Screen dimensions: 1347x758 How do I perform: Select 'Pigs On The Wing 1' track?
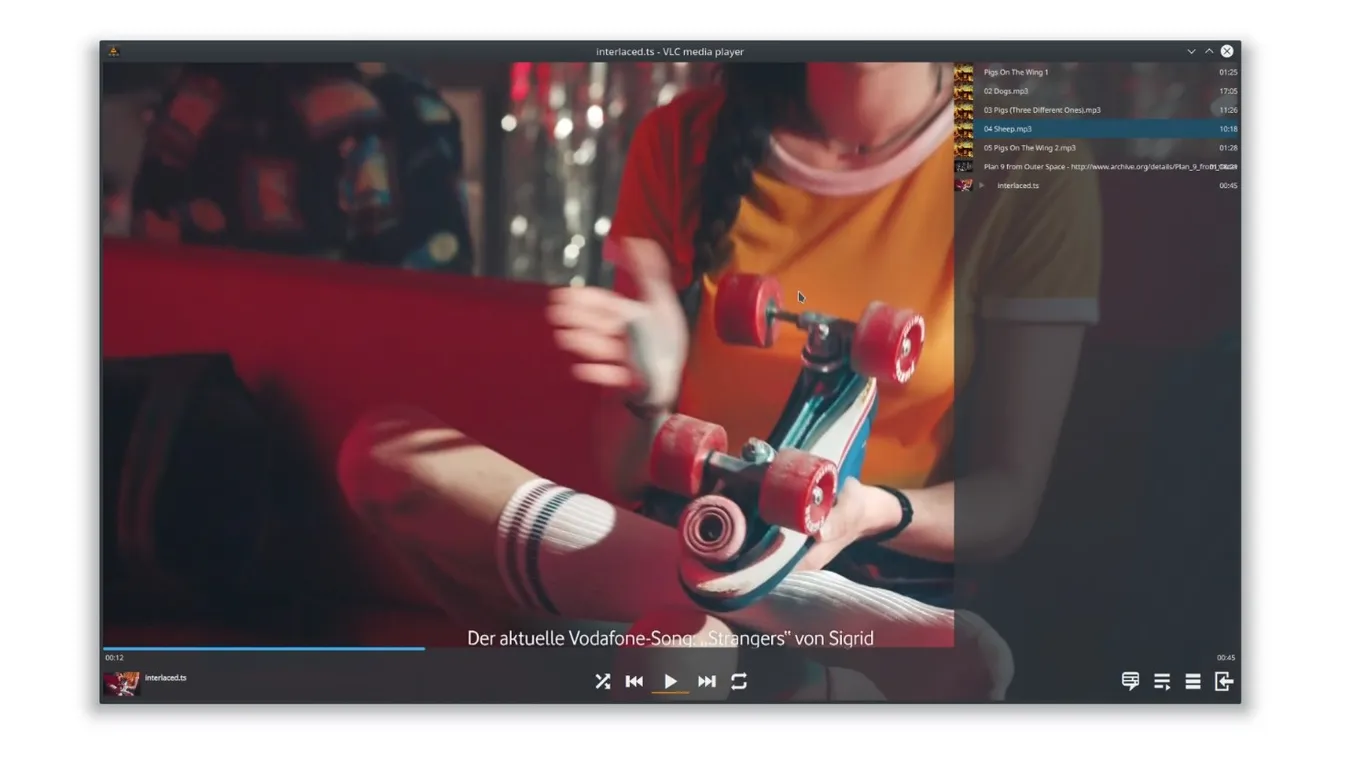pyautogui.click(x=1096, y=72)
